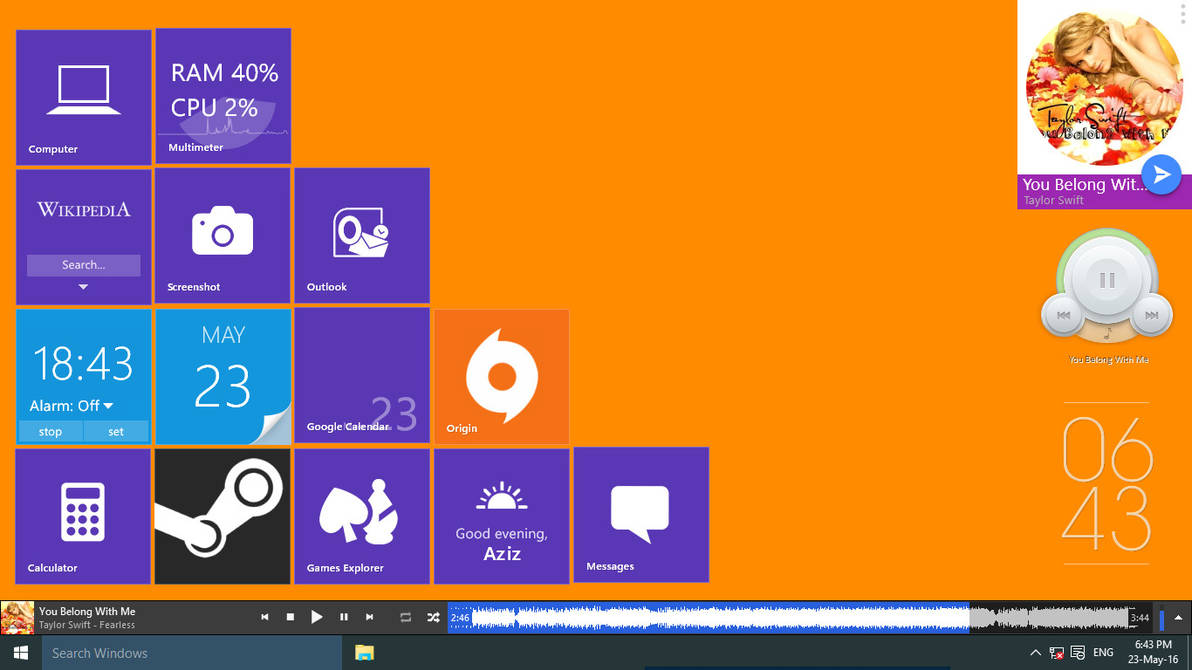Click the alarm set button
This screenshot has height=670, width=1192.
click(x=116, y=431)
